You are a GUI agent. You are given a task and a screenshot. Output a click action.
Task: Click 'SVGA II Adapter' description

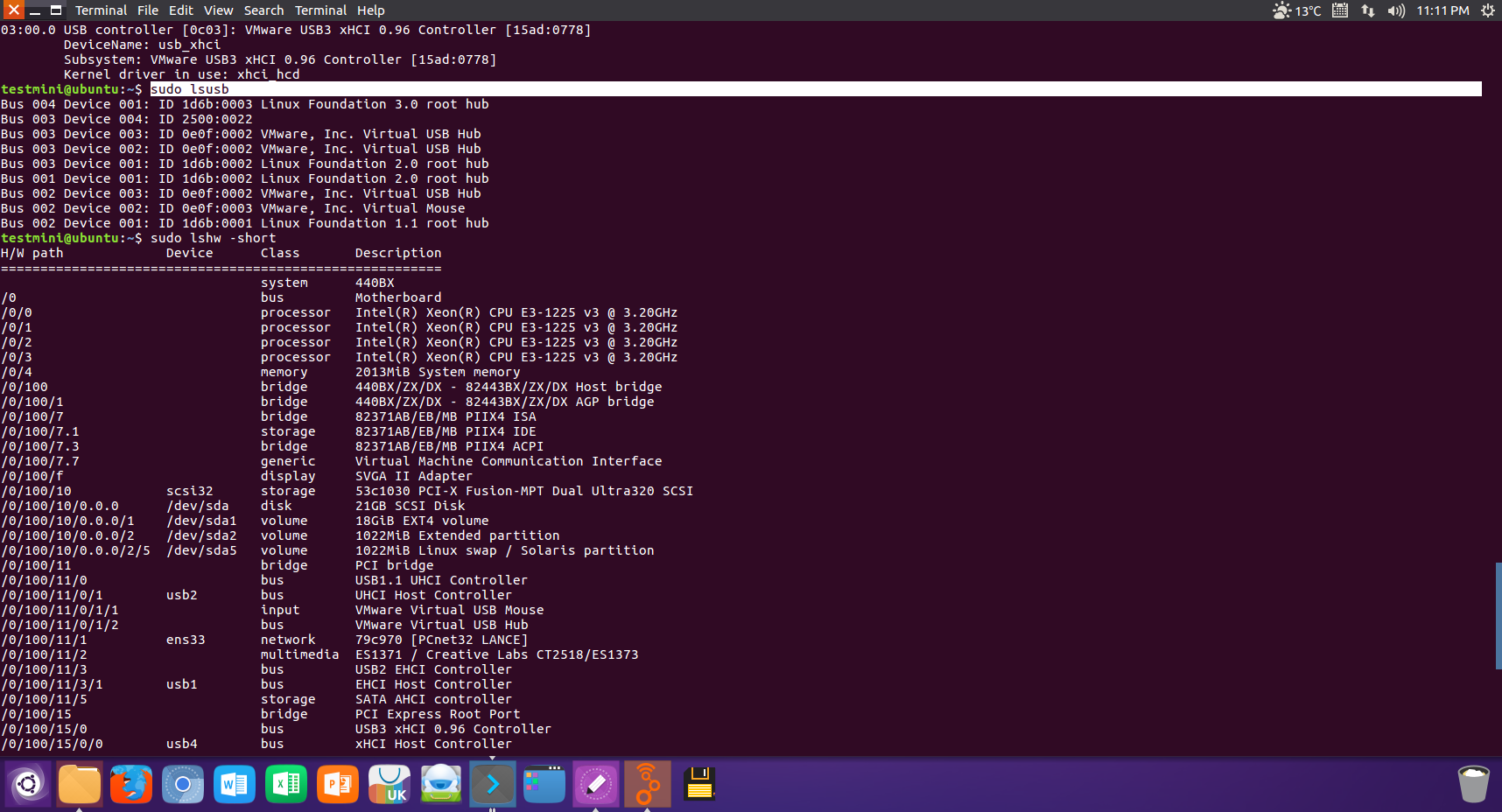click(414, 476)
